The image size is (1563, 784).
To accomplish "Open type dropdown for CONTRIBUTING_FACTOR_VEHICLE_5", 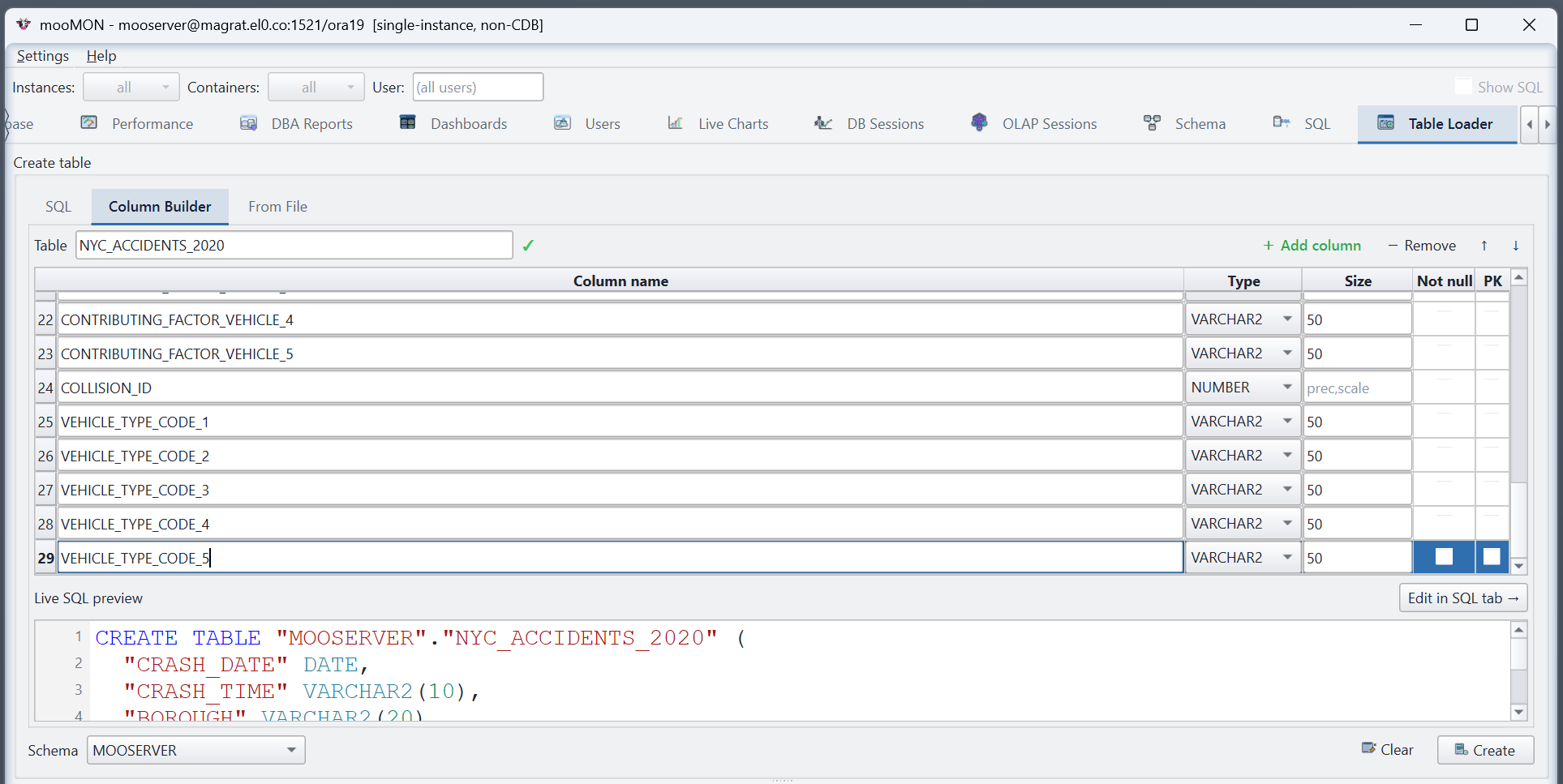I will click(x=1243, y=353).
